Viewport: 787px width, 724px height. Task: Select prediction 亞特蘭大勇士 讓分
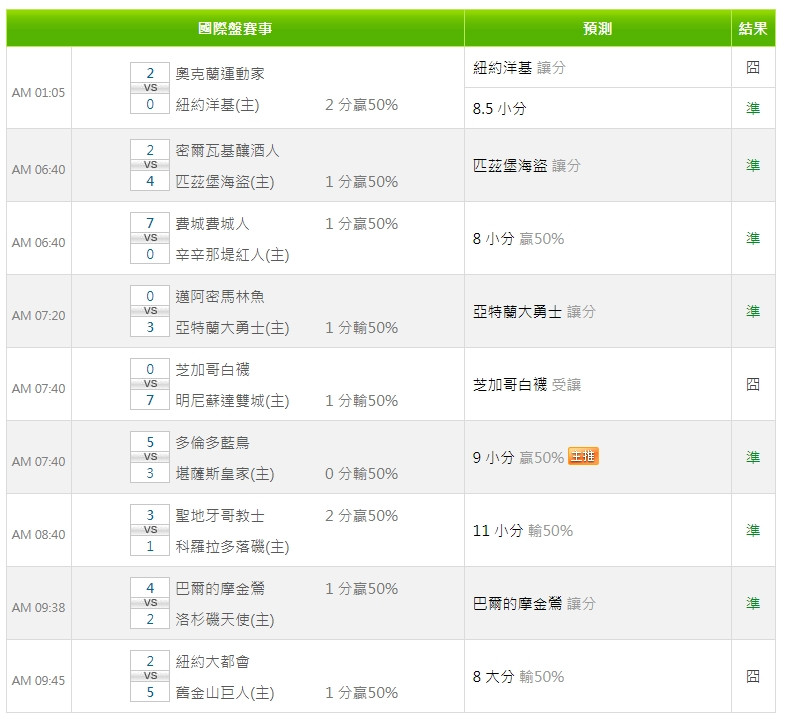[x=534, y=311]
